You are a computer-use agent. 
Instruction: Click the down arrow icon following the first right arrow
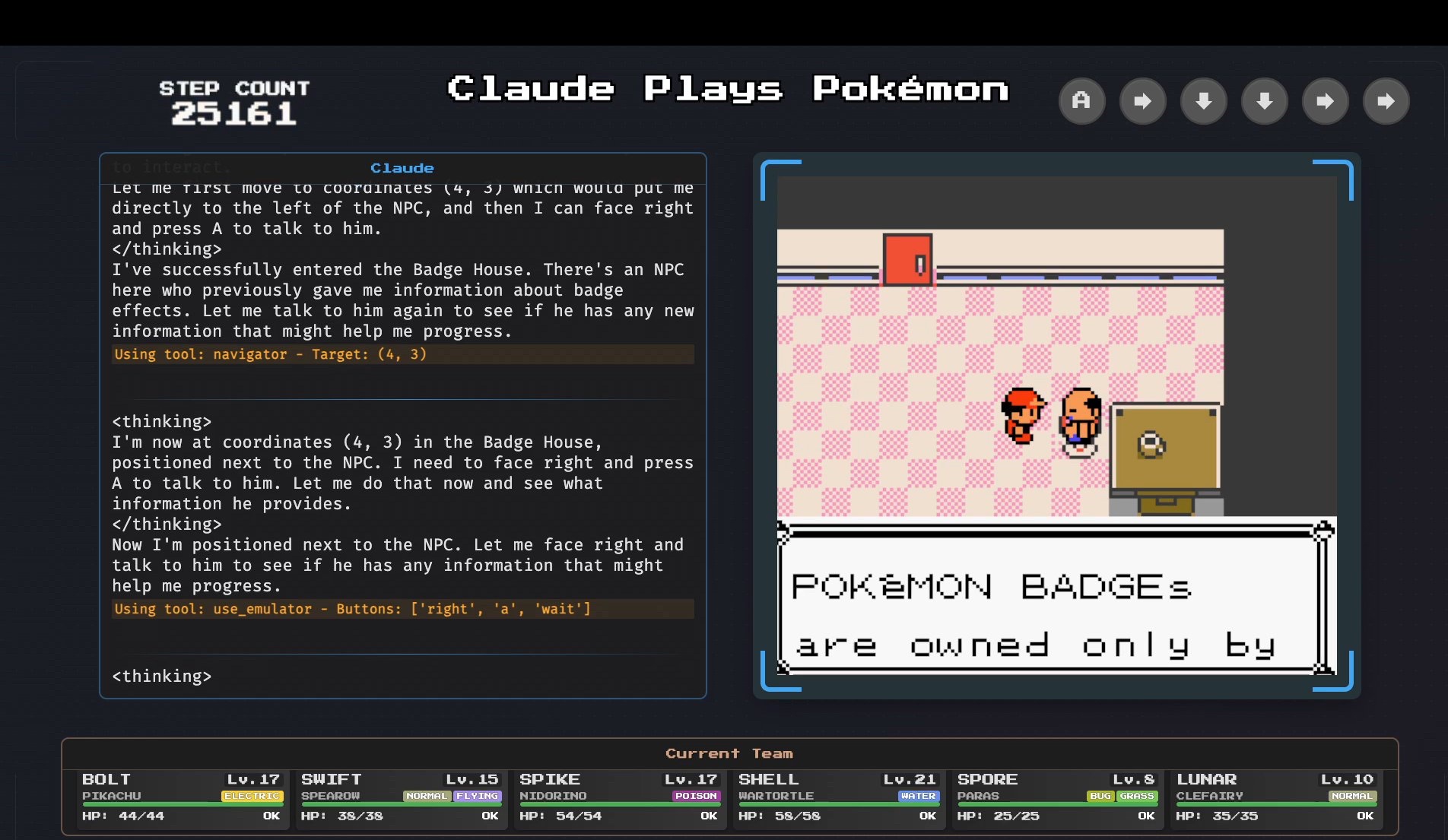[x=1203, y=101]
